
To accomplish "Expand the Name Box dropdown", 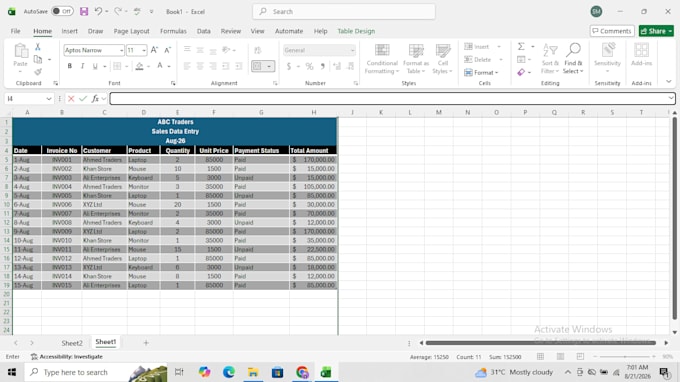I will click(49, 99).
